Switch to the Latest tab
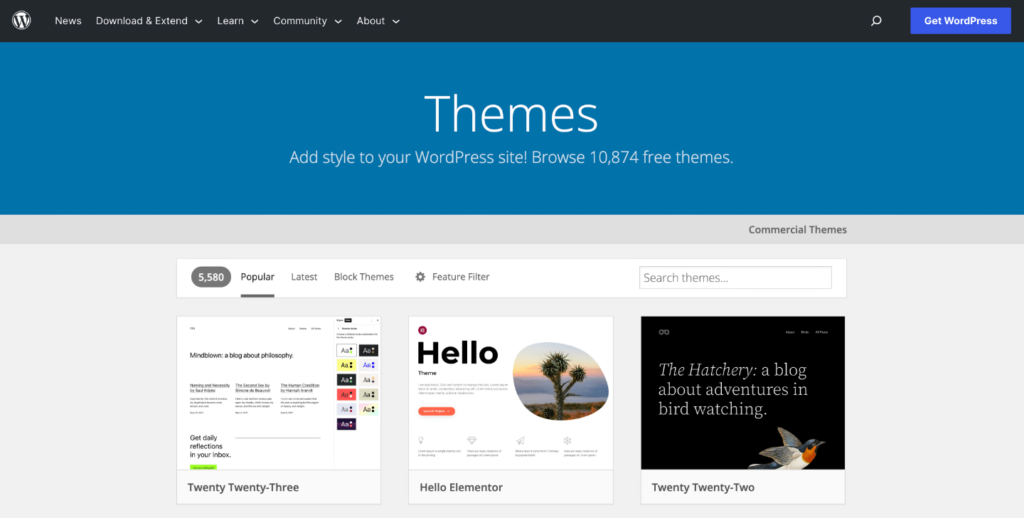The height and width of the screenshot is (518, 1024). coord(304,277)
